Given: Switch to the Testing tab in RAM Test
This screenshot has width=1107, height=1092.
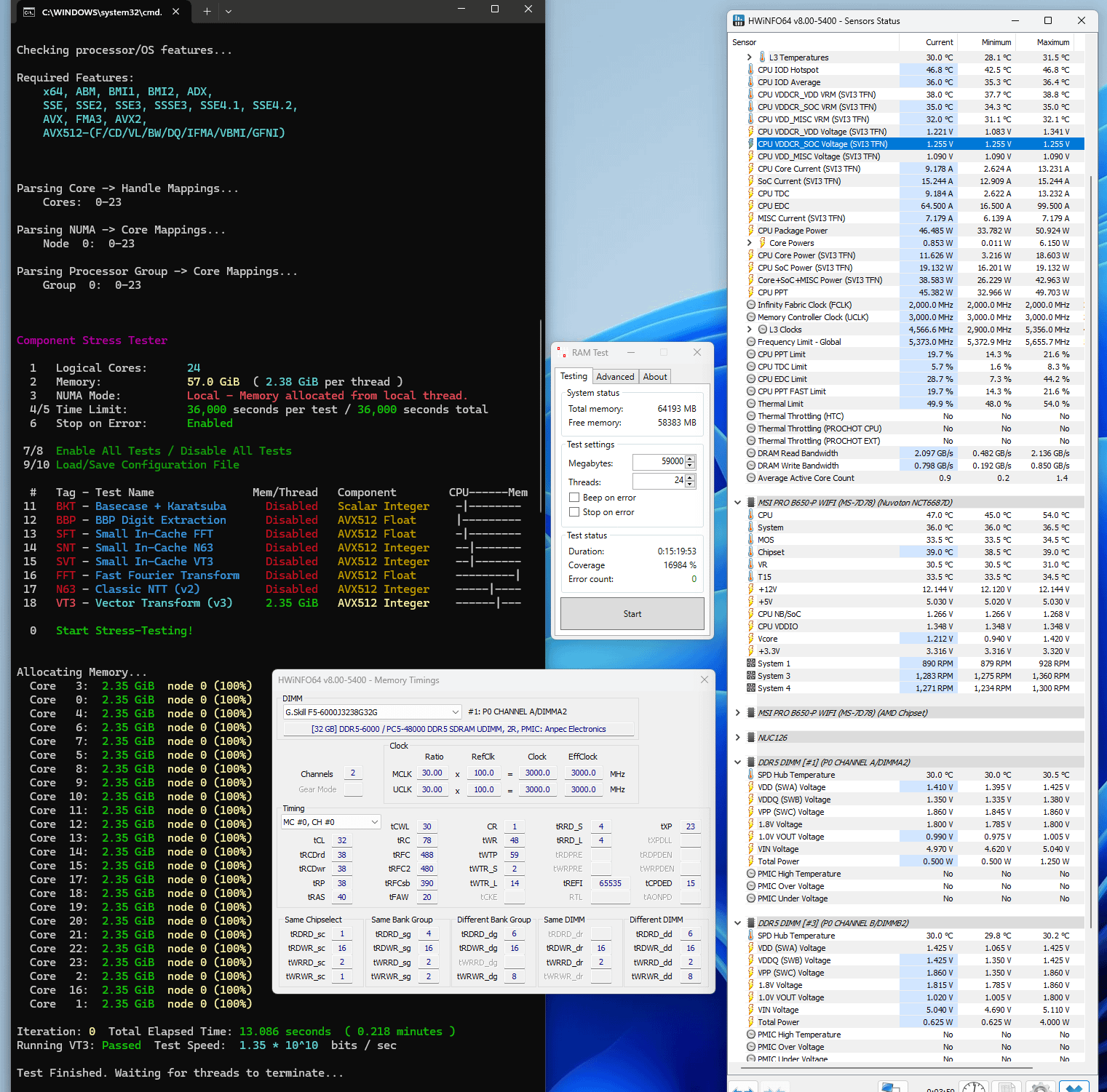Looking at the screenshot, I should [x=574, y=376].
